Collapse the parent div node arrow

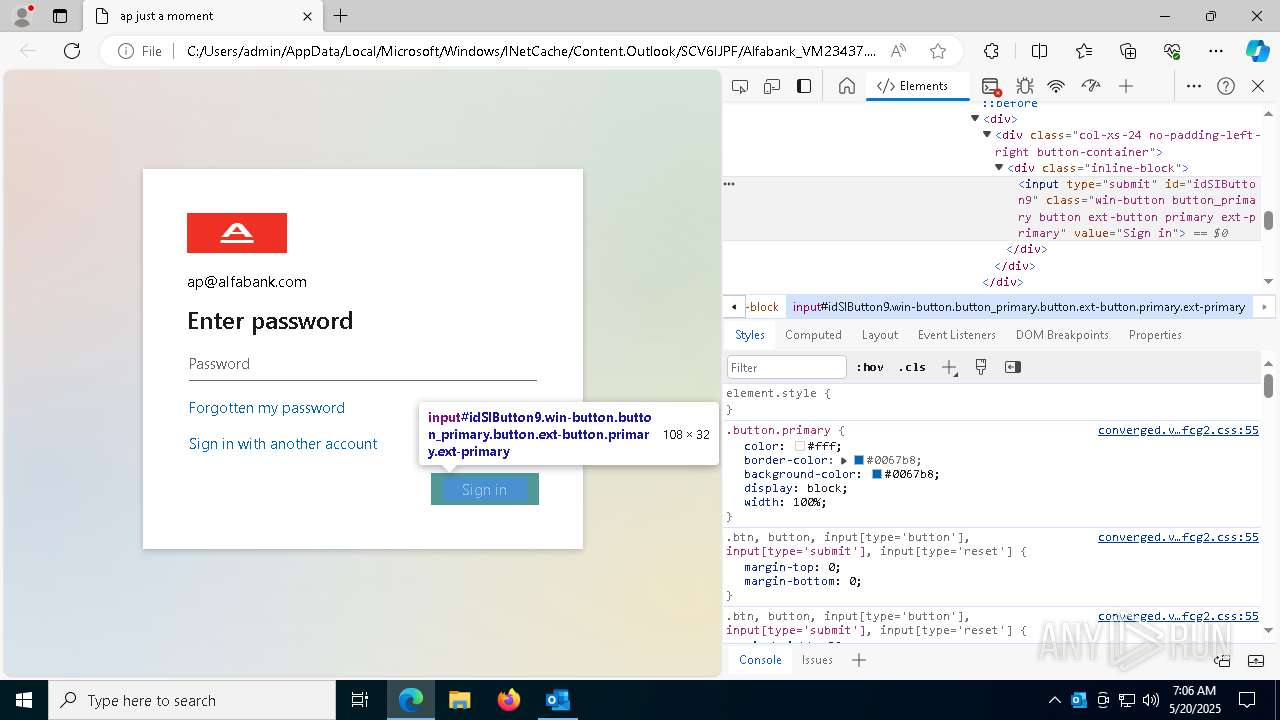click(975, 119)
